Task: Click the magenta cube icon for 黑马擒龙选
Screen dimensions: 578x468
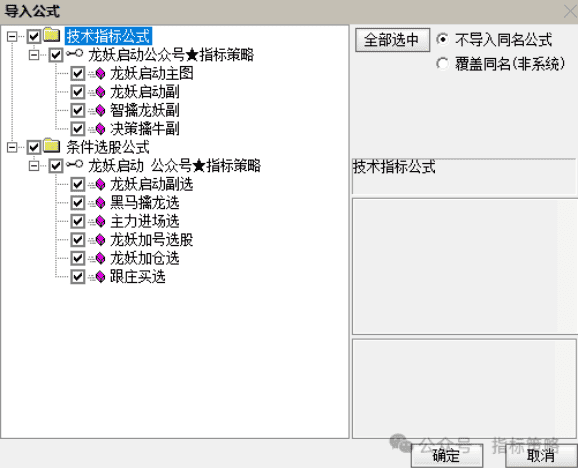Action: tap(100, 202)
